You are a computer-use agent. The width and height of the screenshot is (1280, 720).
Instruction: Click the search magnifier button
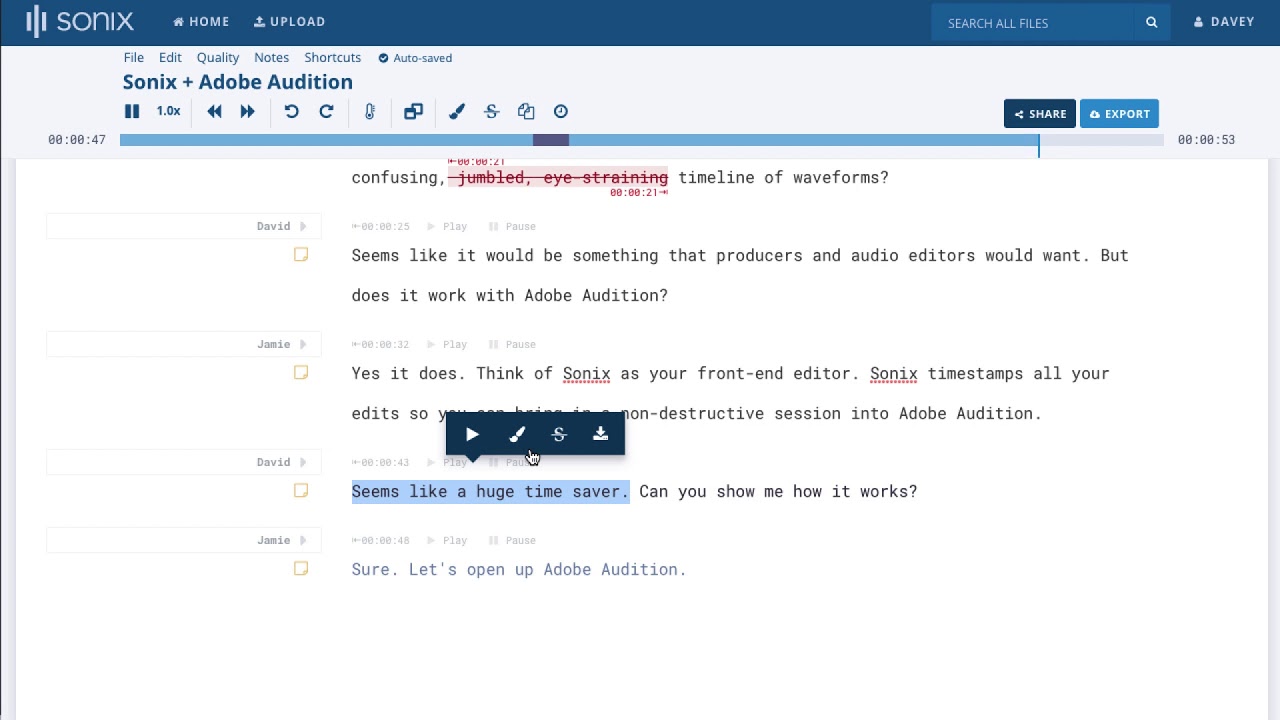(1152, 22)
